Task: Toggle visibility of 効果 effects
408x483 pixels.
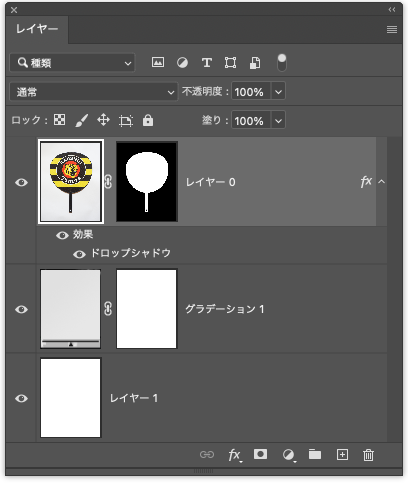Action: pos(62,235)
